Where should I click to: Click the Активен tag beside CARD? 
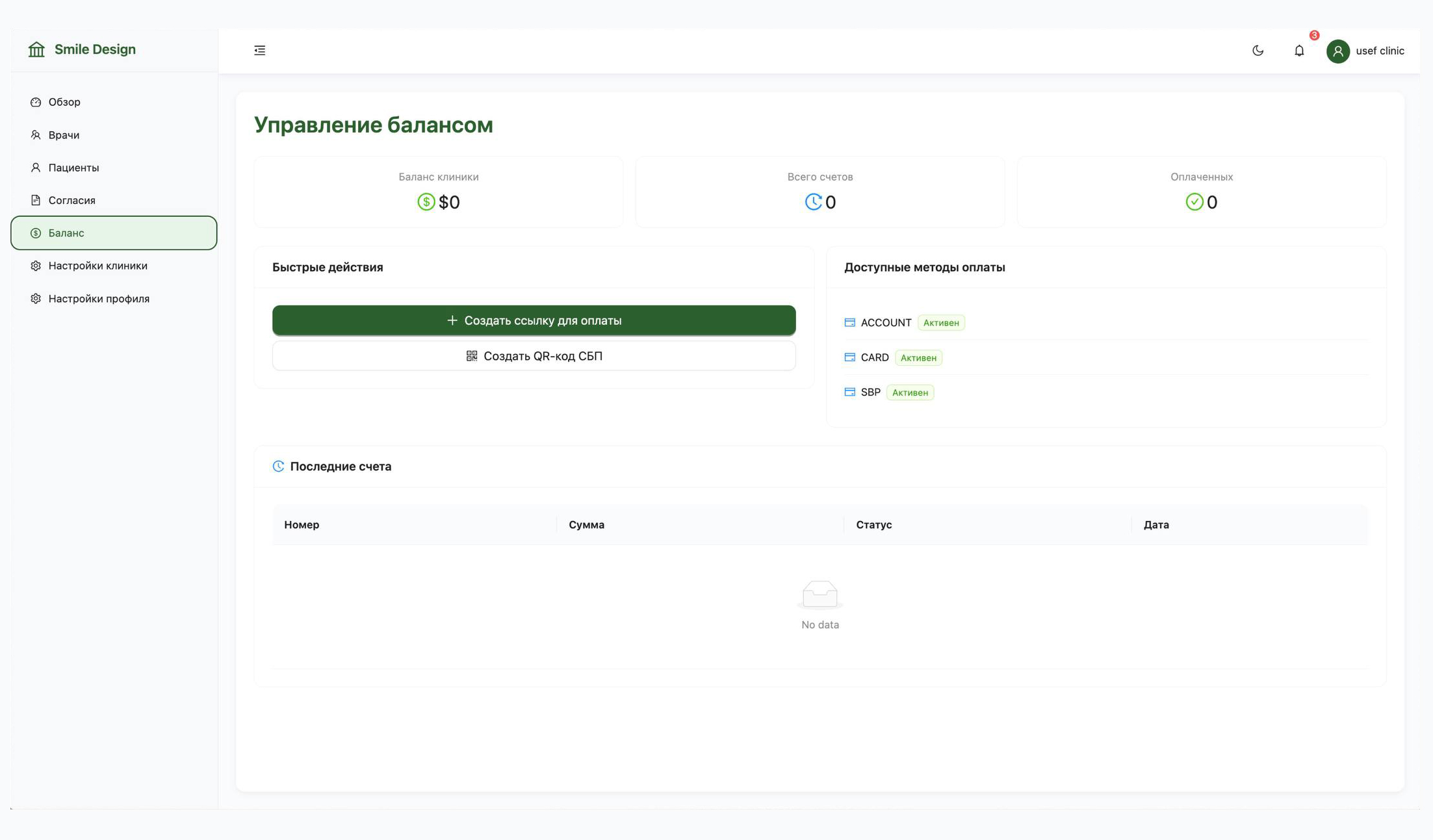click(918, 358)
